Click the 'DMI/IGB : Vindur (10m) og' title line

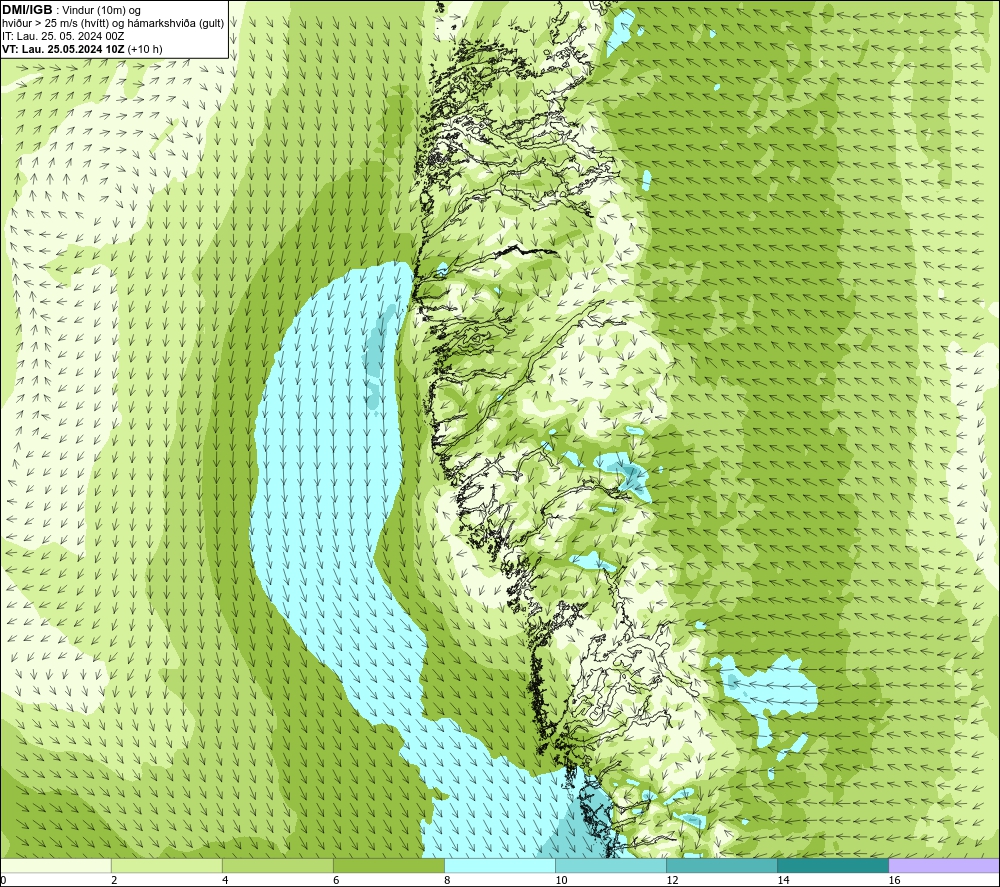(71, 10)
